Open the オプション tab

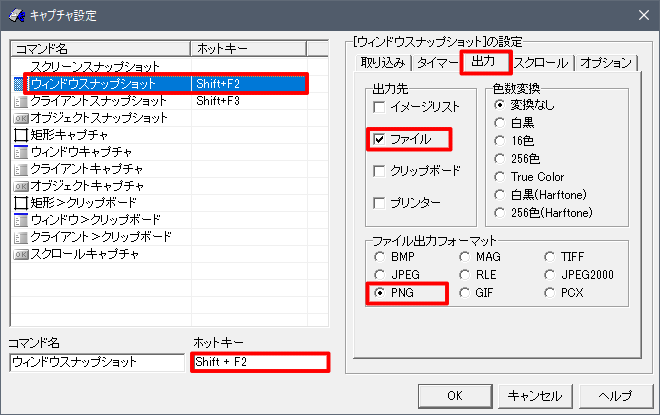[x=606, y=63]
